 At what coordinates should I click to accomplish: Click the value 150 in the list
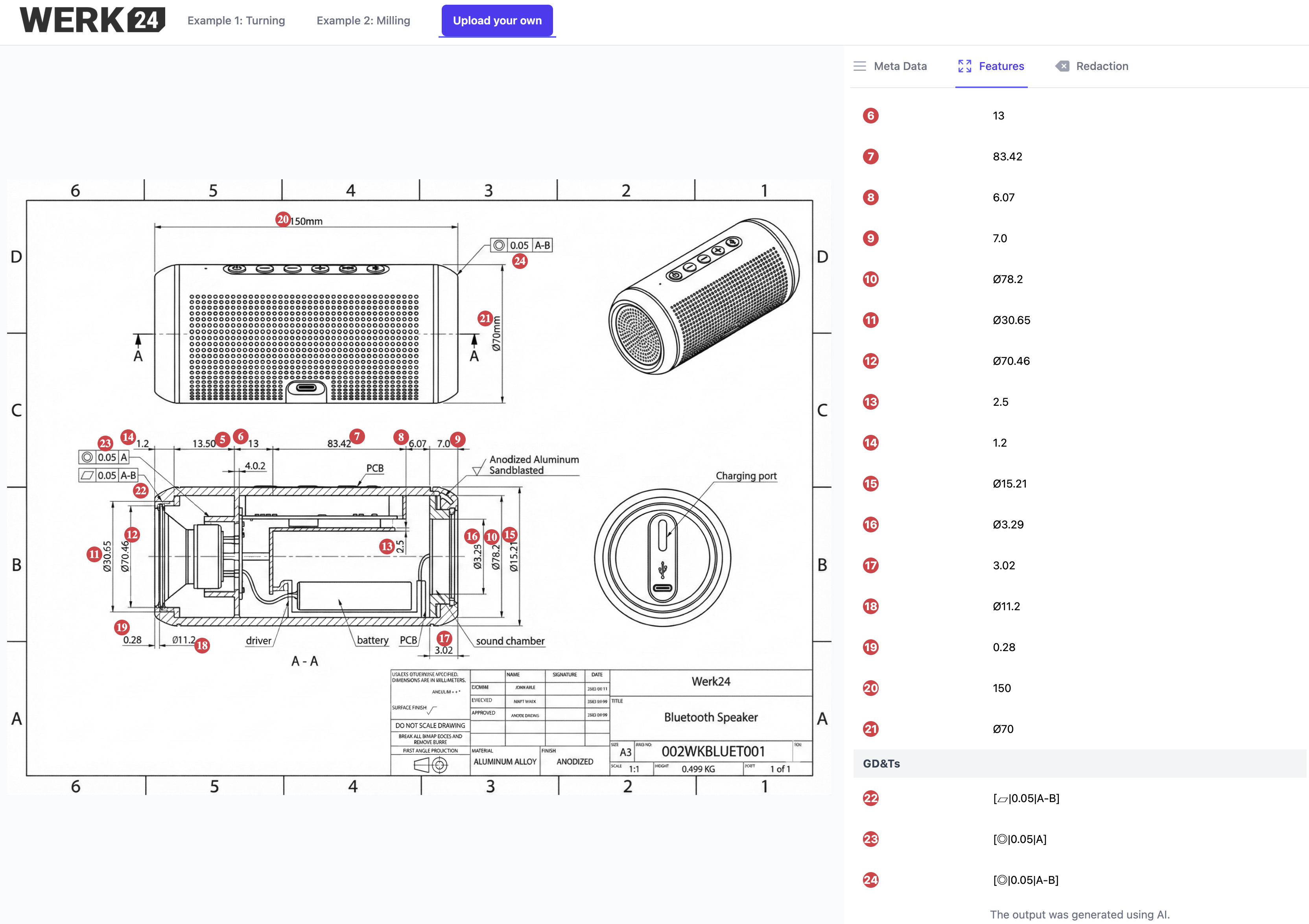pyautogui.click(x=1002, y=688)
